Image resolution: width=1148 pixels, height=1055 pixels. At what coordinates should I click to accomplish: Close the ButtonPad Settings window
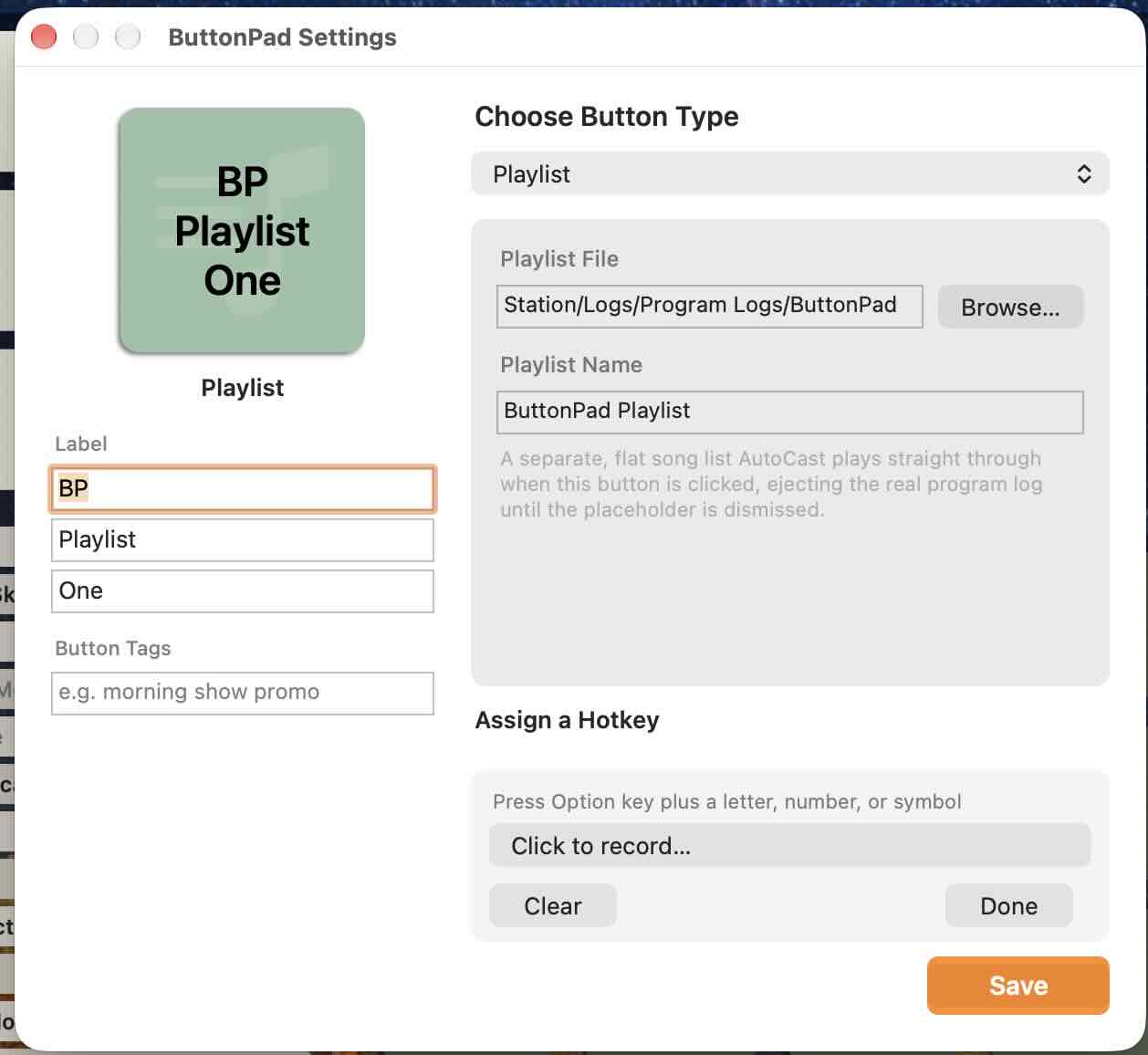click(44, 37)
